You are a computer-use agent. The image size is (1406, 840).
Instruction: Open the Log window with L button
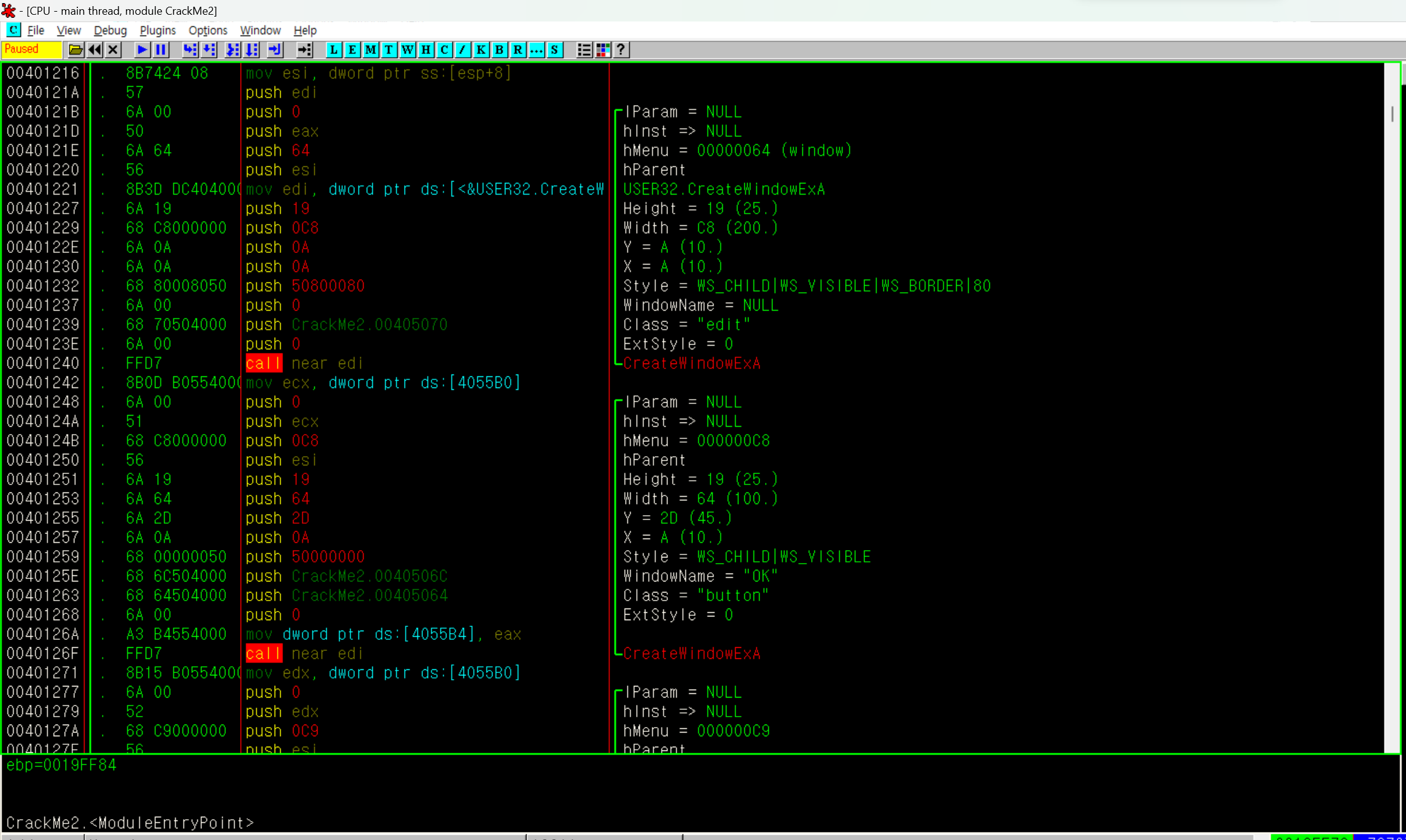(333, 50)
